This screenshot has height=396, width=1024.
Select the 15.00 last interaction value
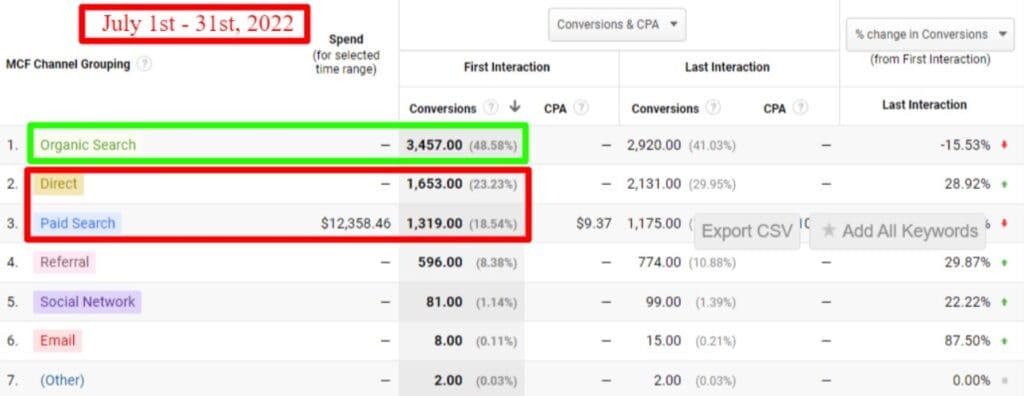pos(664,341)
